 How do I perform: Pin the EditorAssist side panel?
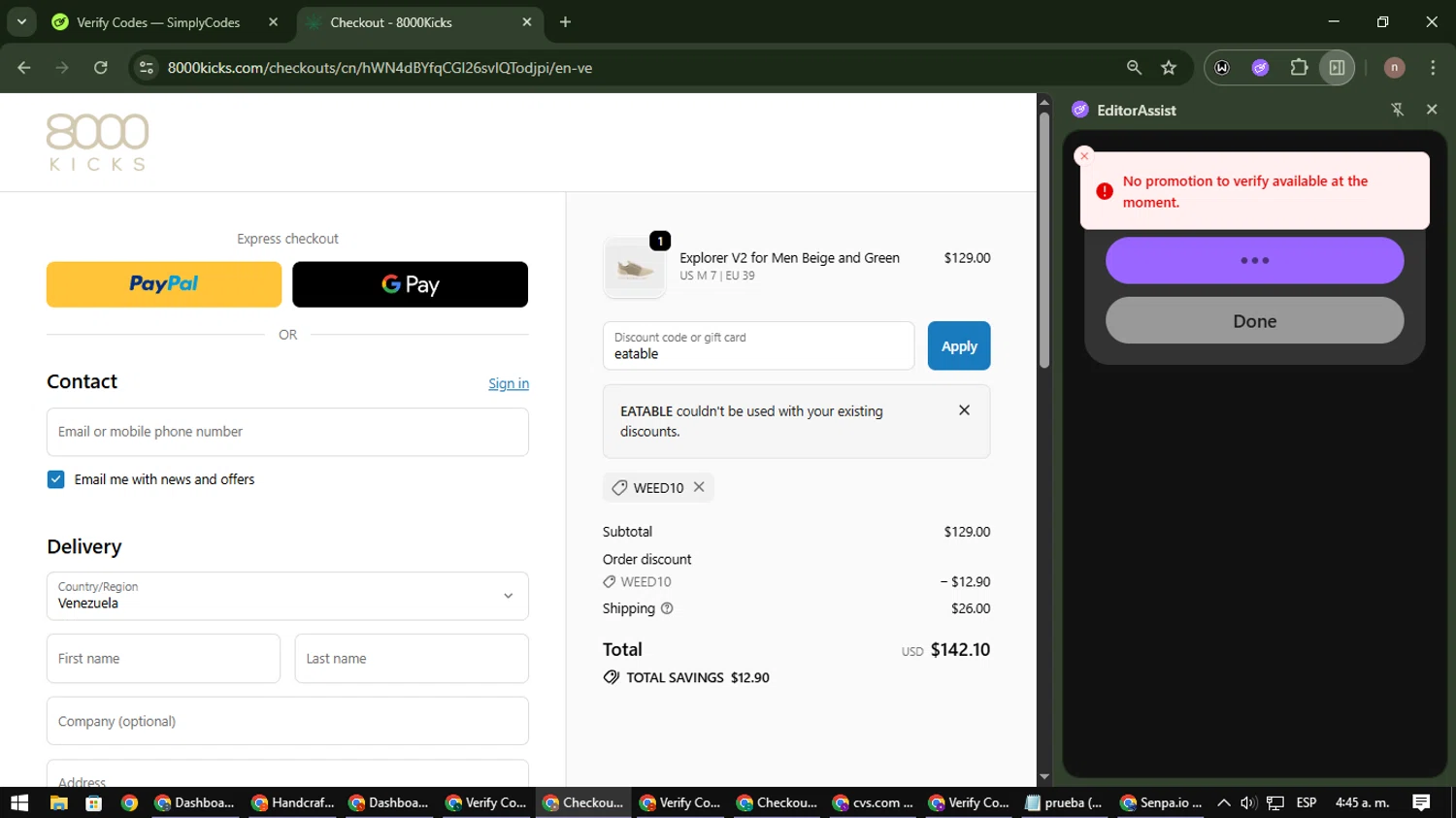[x=1398, y=110]
